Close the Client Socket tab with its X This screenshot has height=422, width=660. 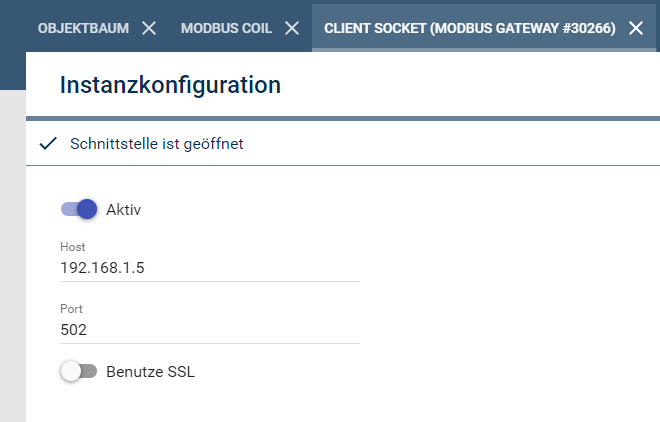(x=636, y=28)
